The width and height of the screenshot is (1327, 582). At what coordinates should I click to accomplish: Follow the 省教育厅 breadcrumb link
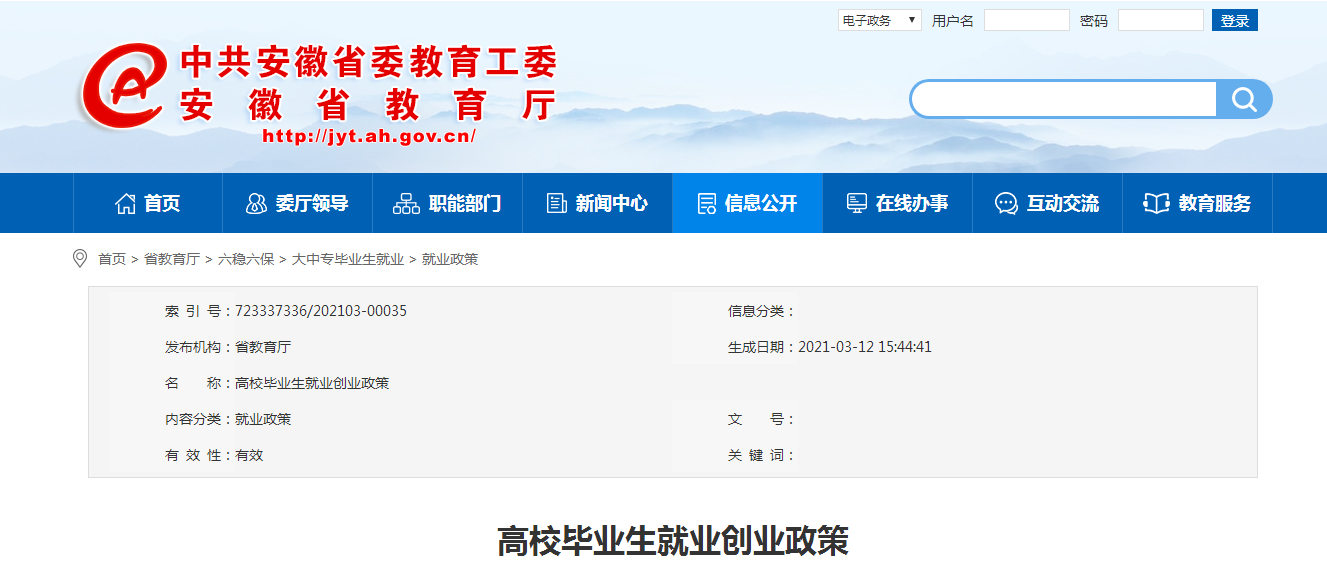click(x=171, y=259)
